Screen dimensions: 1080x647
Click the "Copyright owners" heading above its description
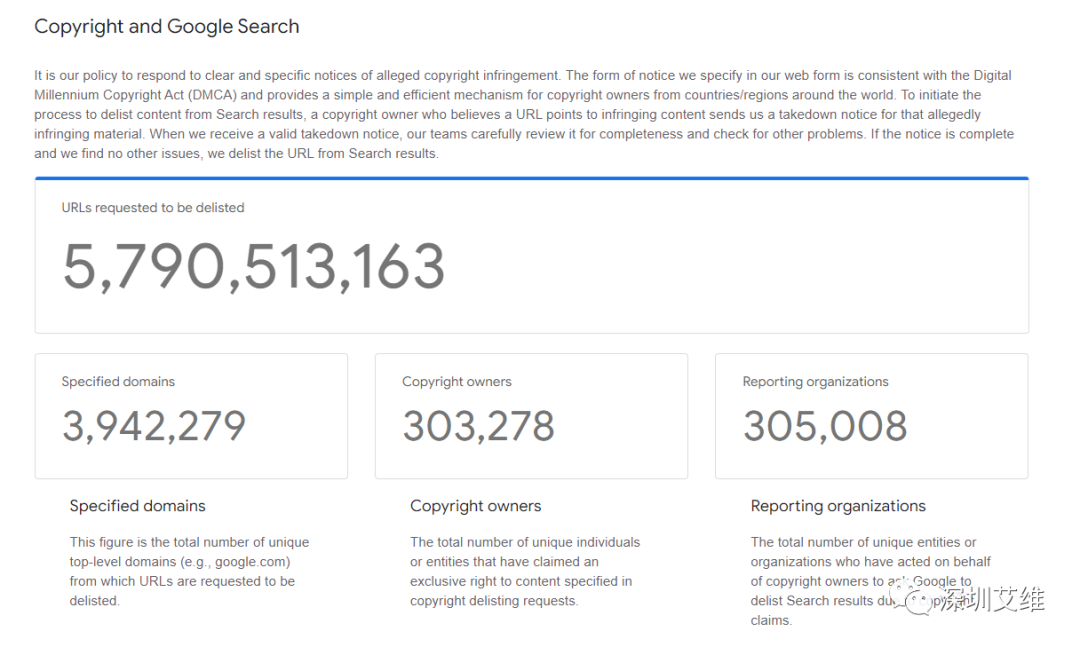[x=476, y=506]
